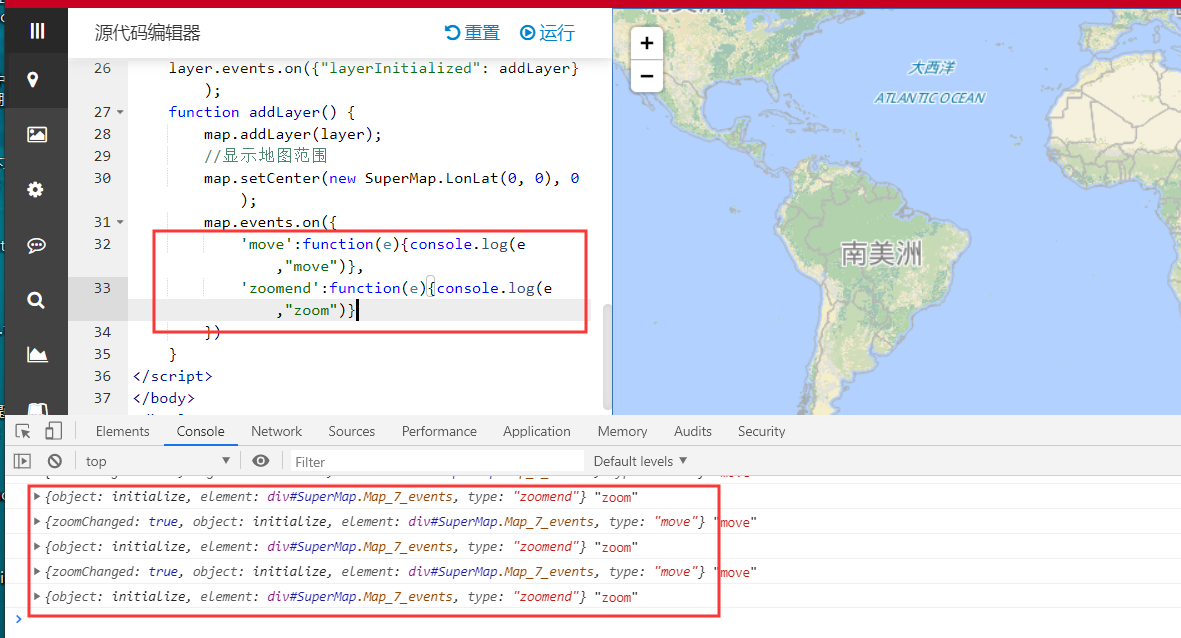Open the area chart icon in sidebar

(x=37, y=354)
